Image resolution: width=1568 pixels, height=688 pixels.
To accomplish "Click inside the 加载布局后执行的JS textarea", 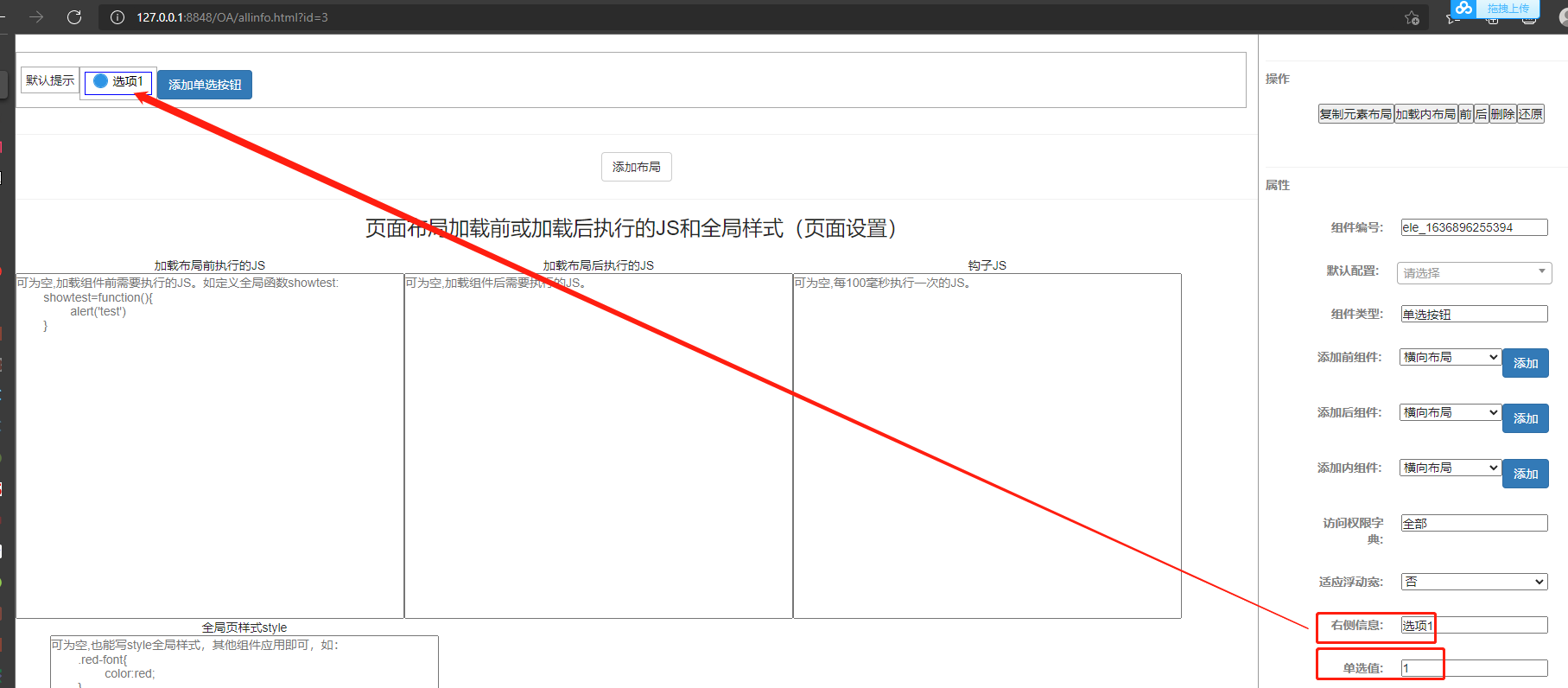I will pyautogui.click(x=599, y=446).
